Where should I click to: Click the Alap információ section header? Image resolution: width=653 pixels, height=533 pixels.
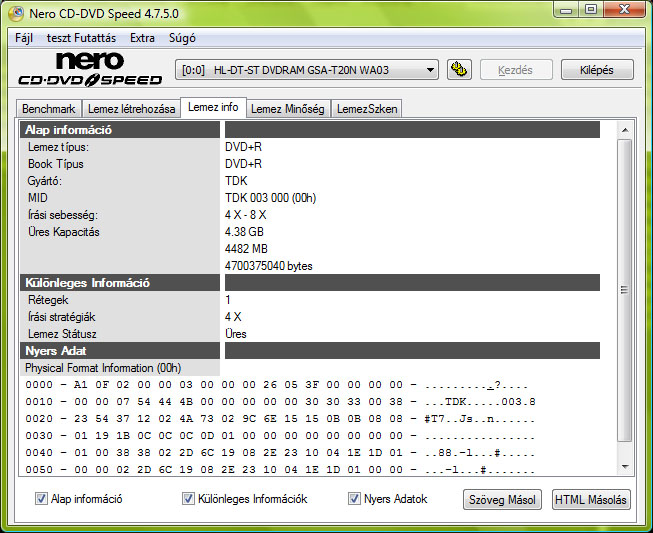tap(120, 130)
